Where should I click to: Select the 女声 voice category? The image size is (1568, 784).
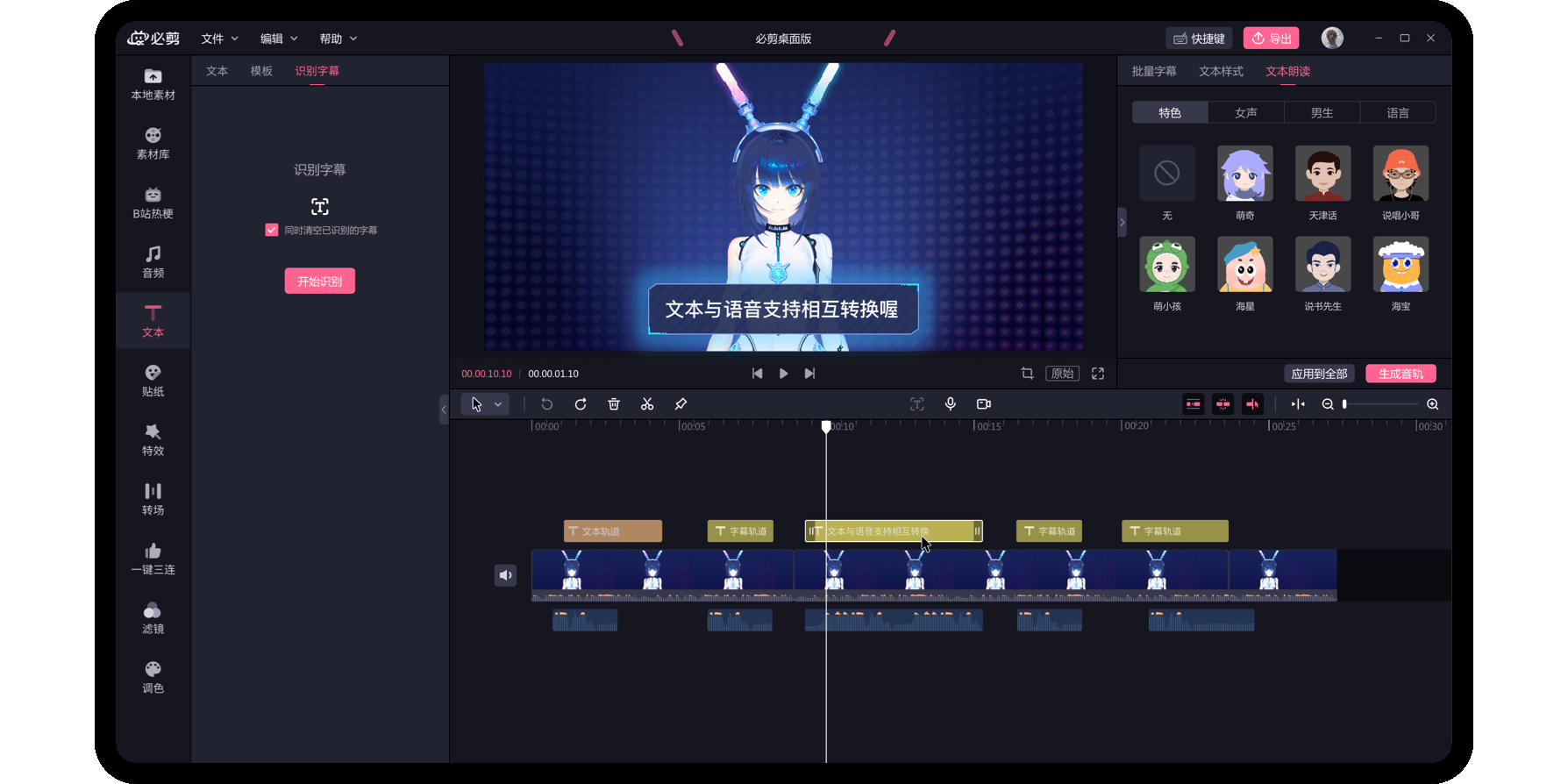click(1246, 112)
